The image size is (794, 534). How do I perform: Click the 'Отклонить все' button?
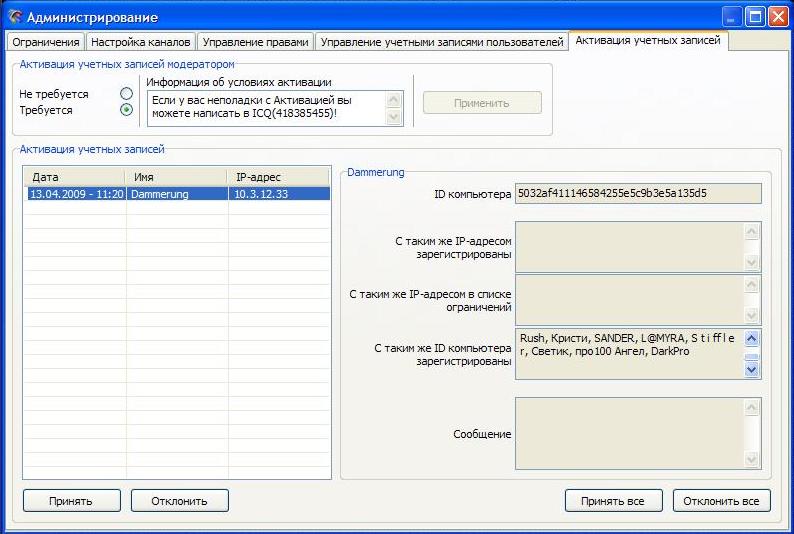pyautogui.click(x=722, y=501)
